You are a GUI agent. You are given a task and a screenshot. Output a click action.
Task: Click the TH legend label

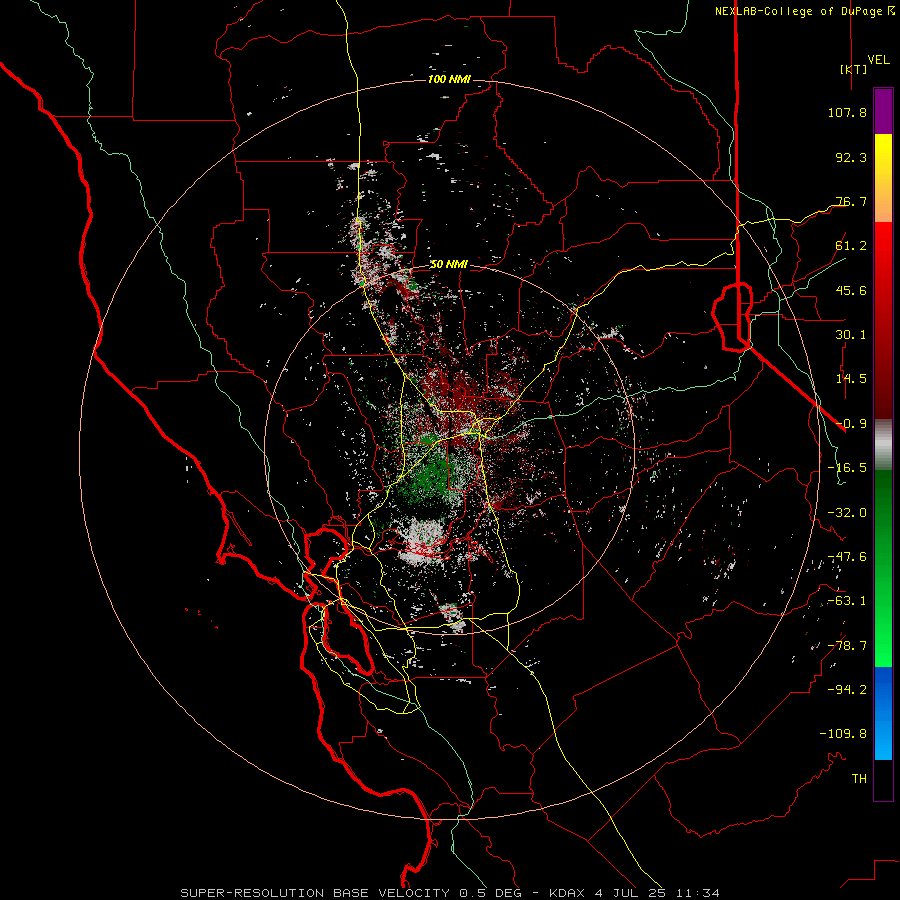[x=859, y=779]
